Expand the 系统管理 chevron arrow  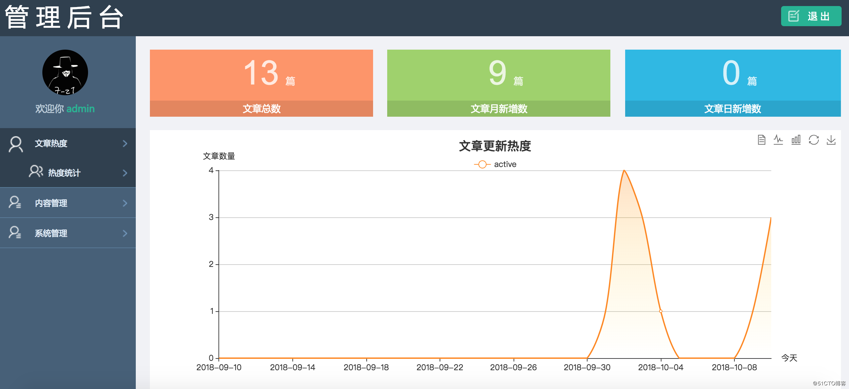point(125,234)
